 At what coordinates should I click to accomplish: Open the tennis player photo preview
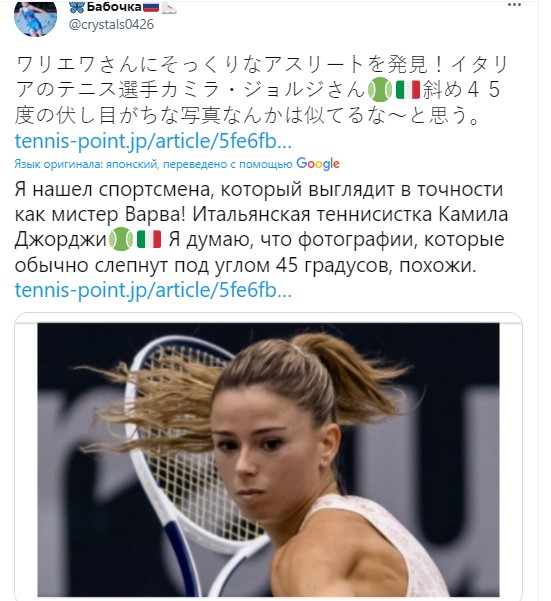[x=268, y=460]
